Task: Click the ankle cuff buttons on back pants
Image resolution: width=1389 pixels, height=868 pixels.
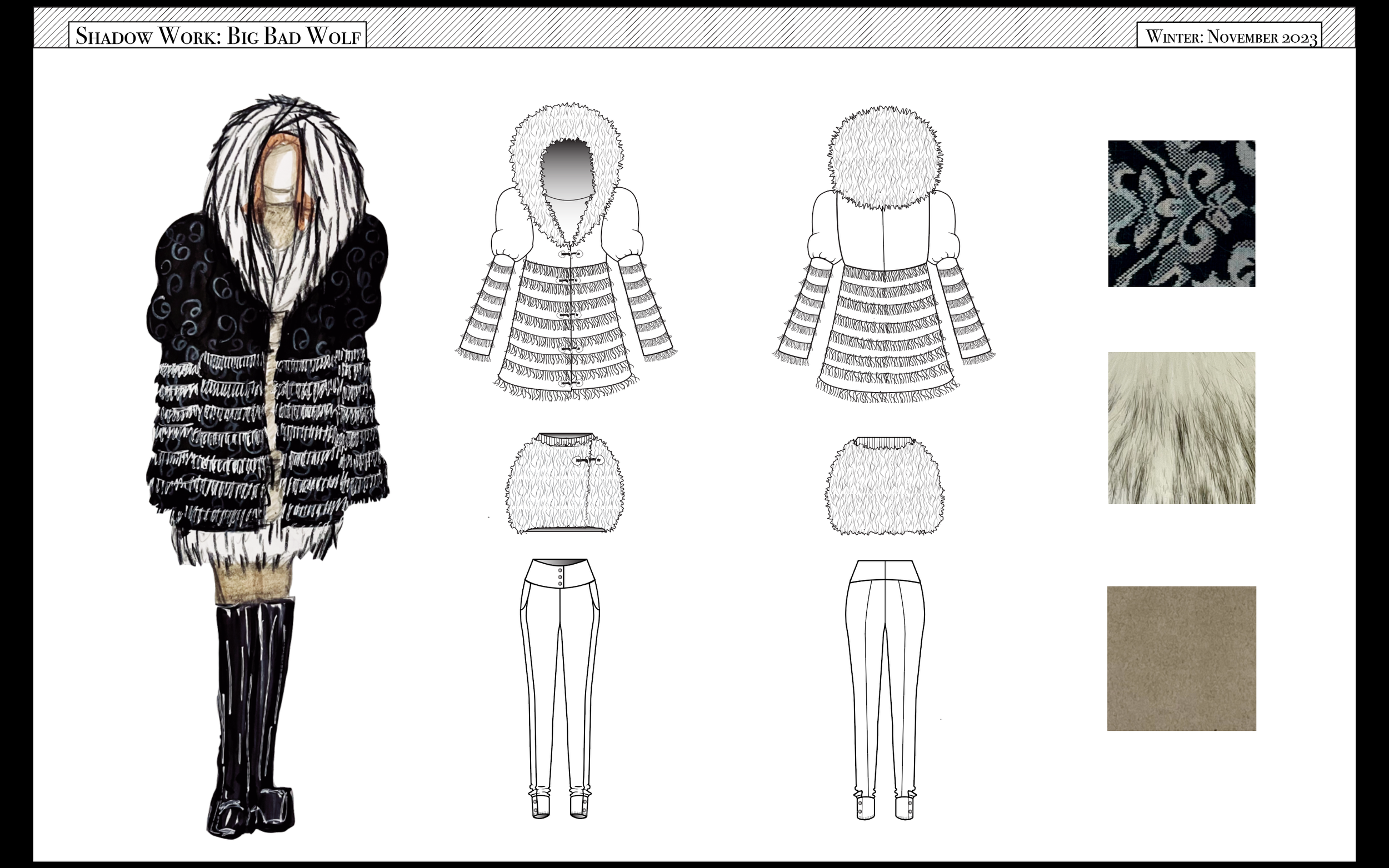Action: 860,807
